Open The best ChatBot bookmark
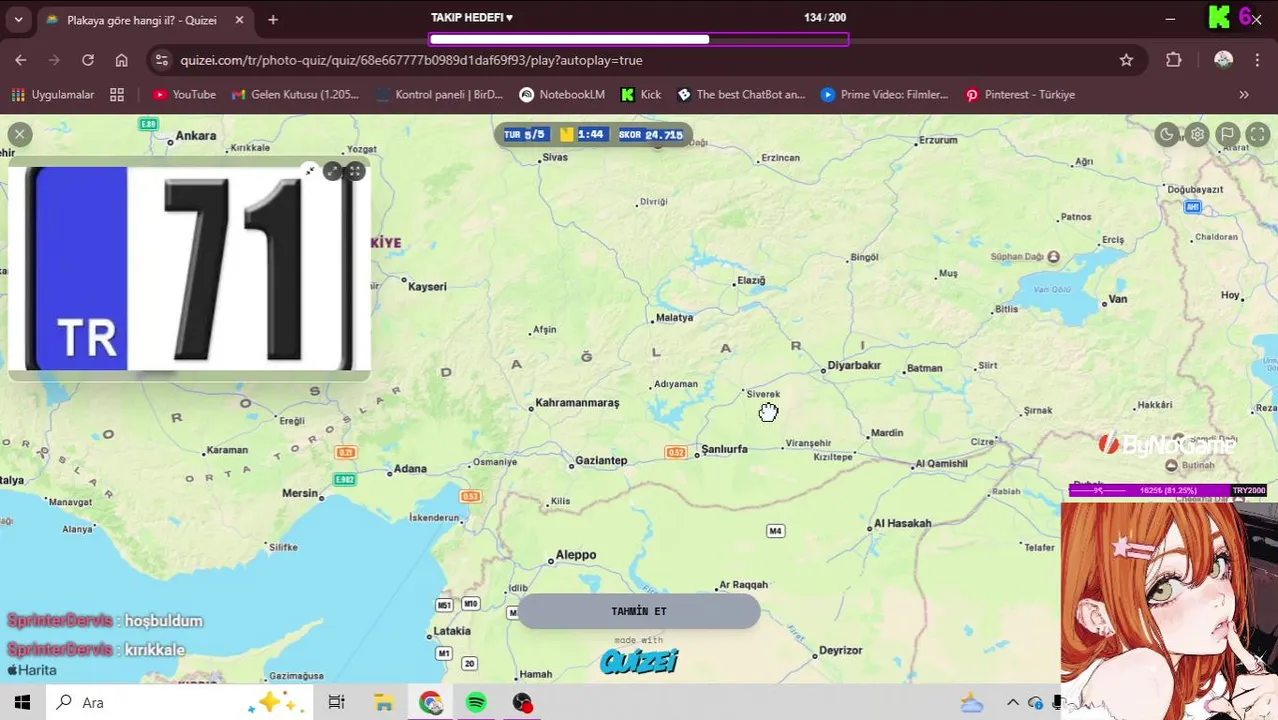Screen dimensions: 1278x720 click(x=741, y=95)
